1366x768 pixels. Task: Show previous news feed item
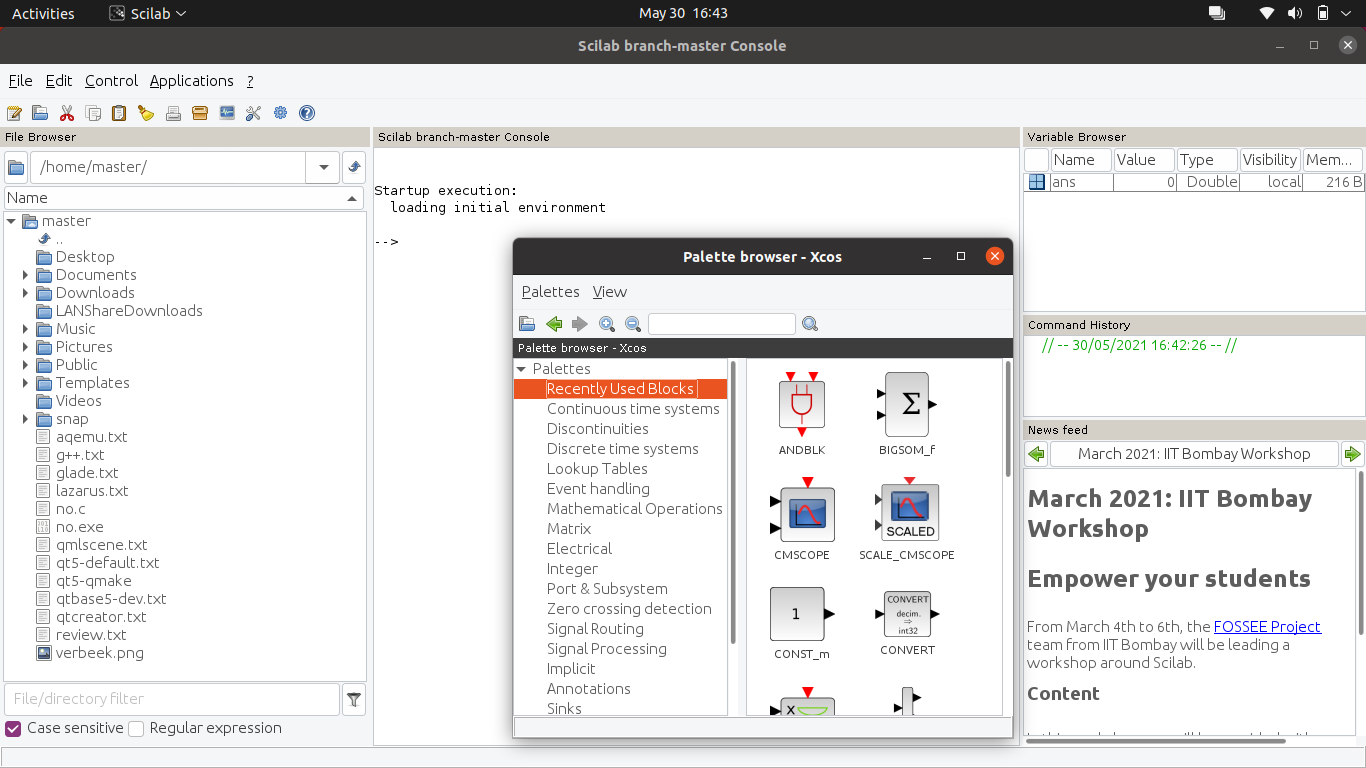(x=1036, y=454)
